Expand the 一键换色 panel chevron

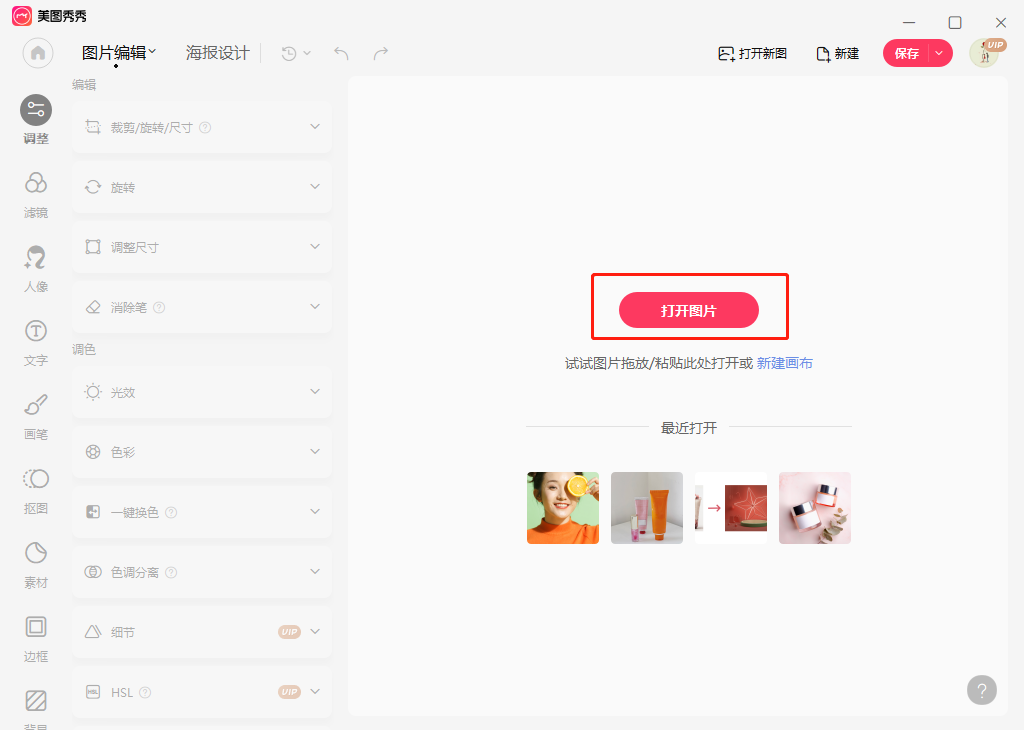315,512
